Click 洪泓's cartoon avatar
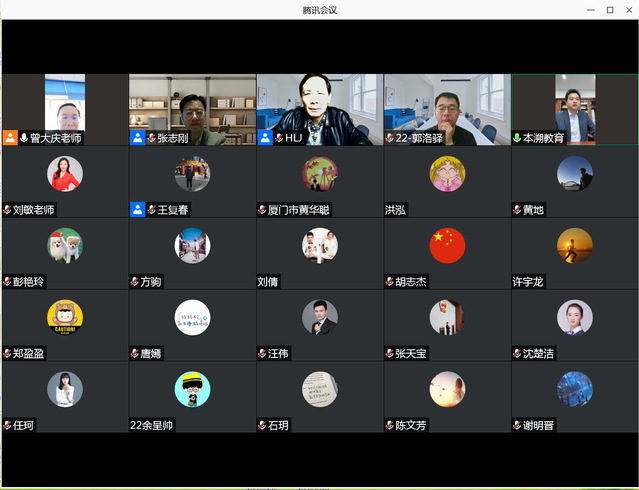This screenshot has width=639, height=490. (447, 174)
